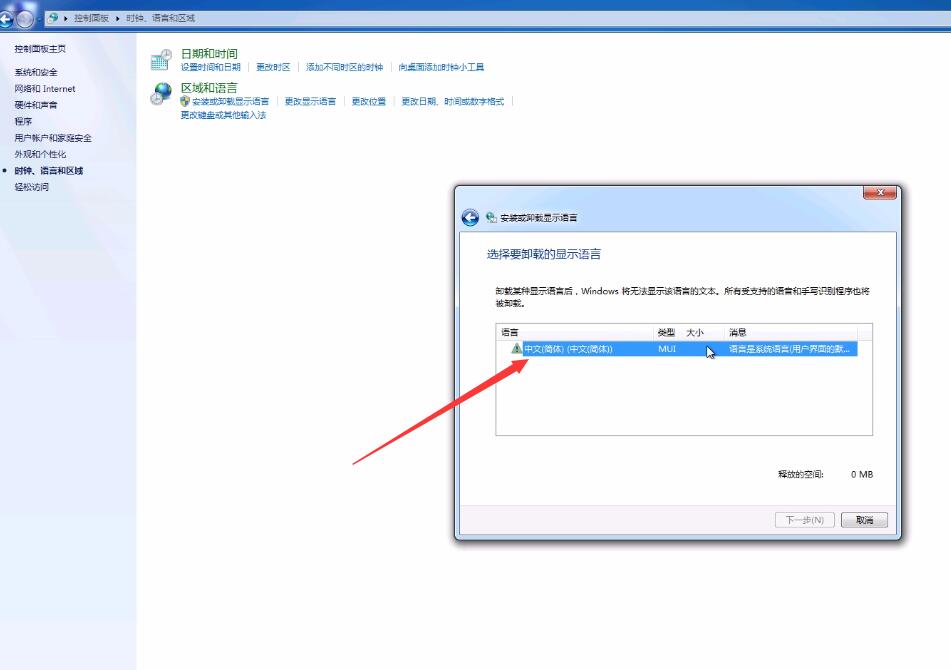Click 更改键盘或其他输入法 link
The image size is (951, 670).
pos(223,115)
